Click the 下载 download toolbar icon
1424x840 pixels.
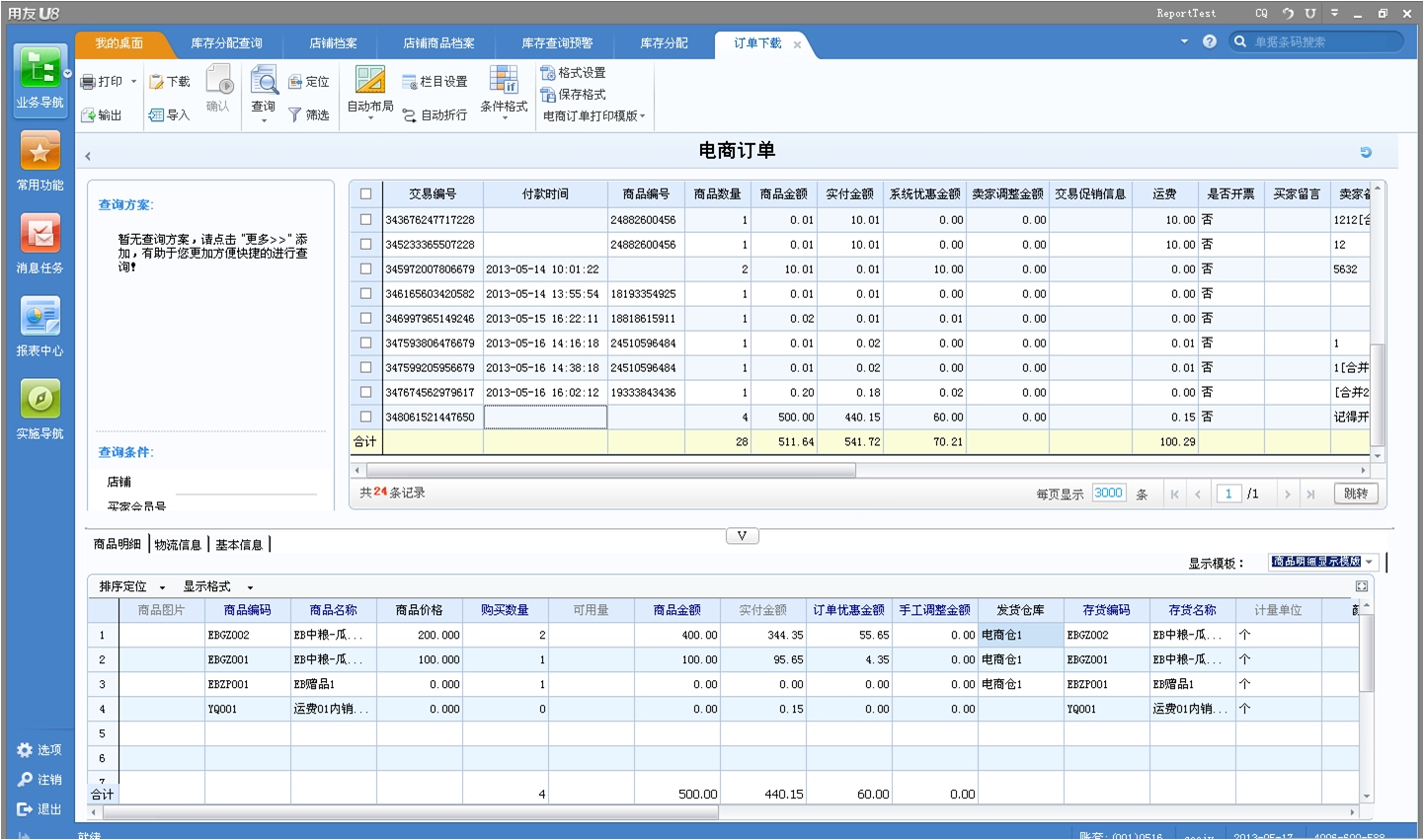coord(156,82)
